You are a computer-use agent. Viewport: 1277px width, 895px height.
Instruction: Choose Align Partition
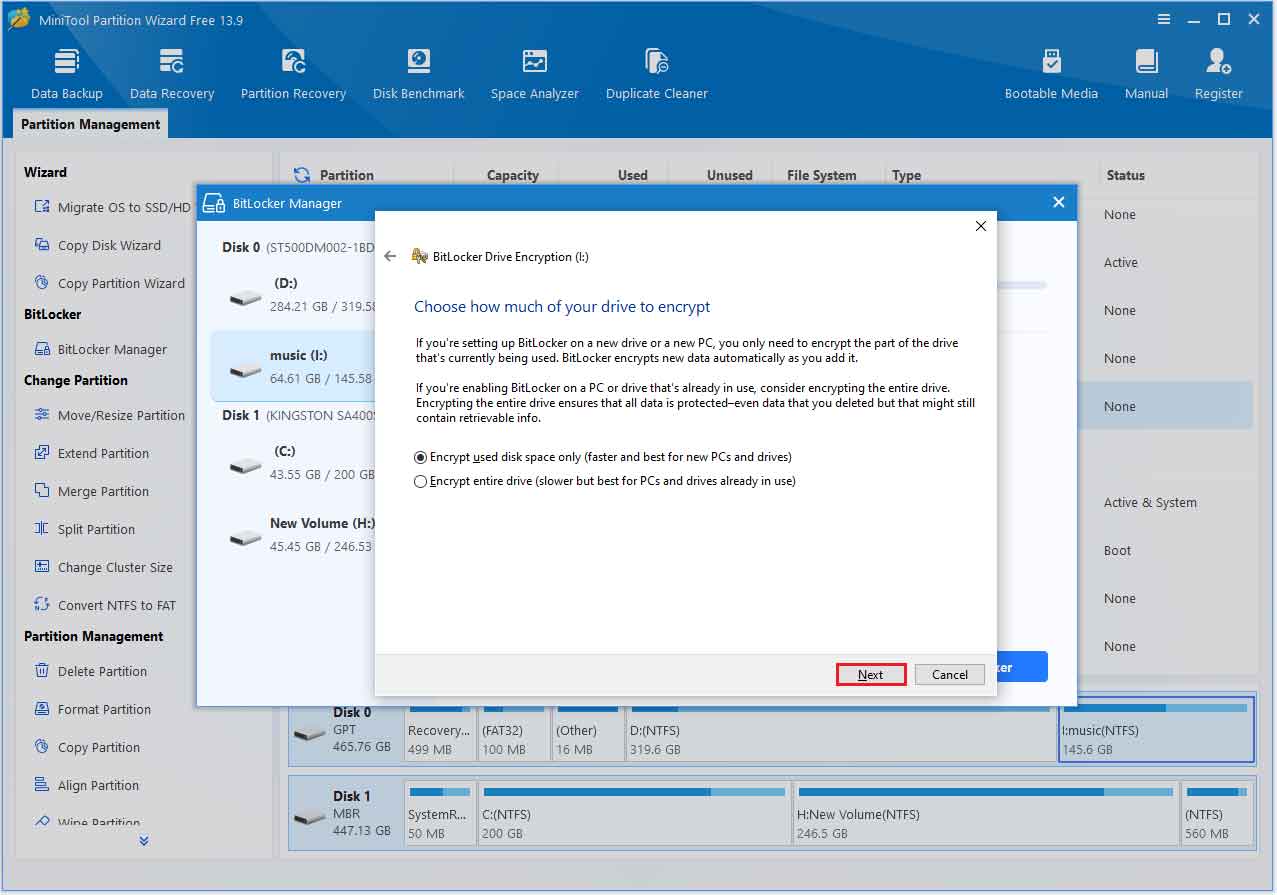click(86, 785)
